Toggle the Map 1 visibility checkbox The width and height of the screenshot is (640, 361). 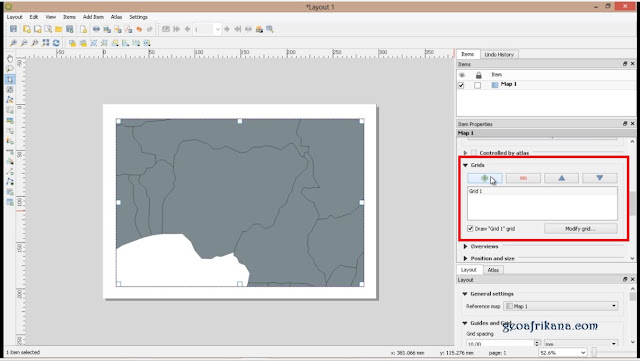(x=461, y=85)
